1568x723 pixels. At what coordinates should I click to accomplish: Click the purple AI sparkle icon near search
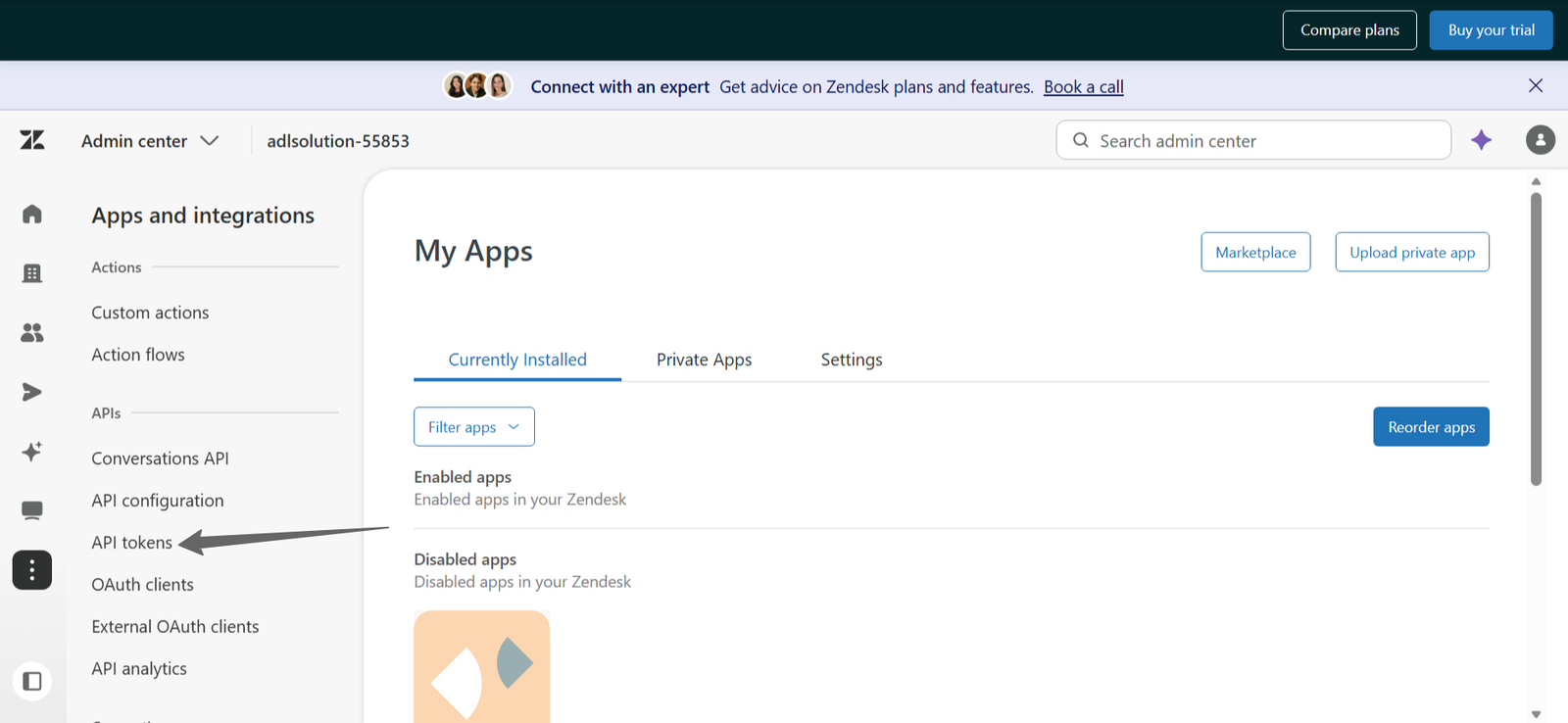(1481, 140)
